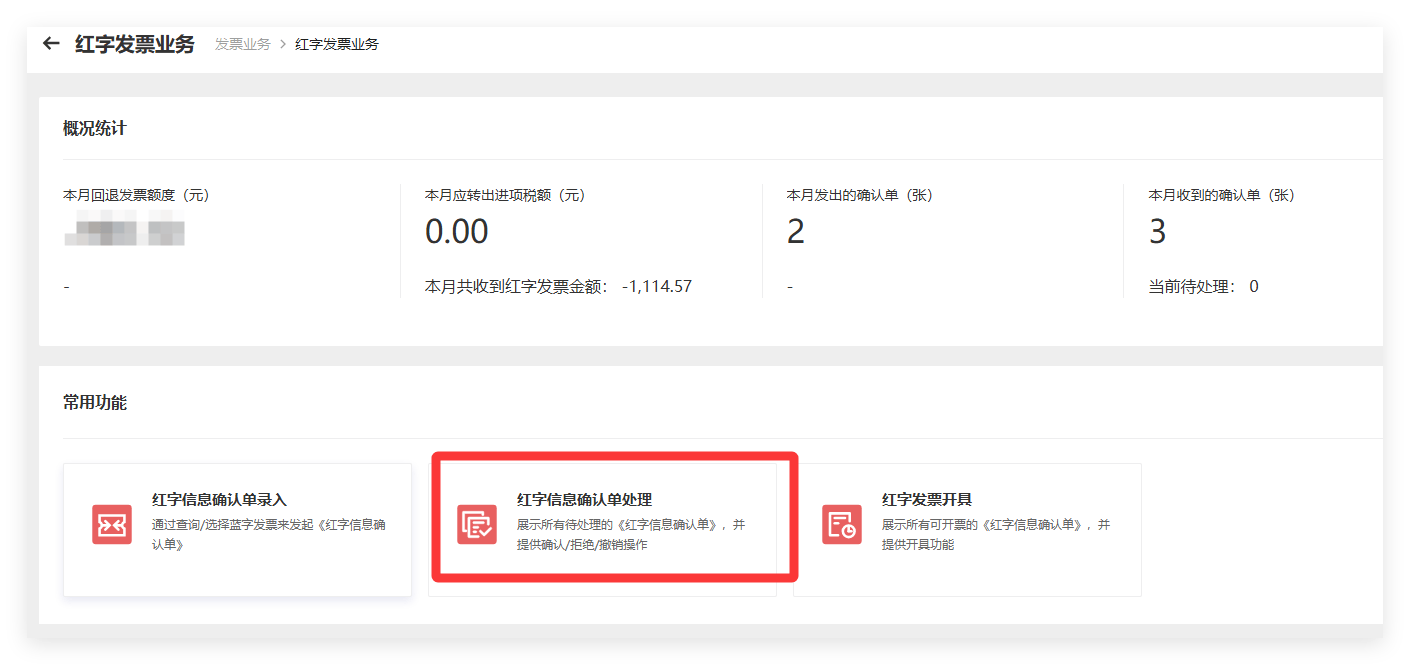Open the 红字信息确认单处理 card title
The height and width of the screenshot is (665, 1410).
coord(584,500)
